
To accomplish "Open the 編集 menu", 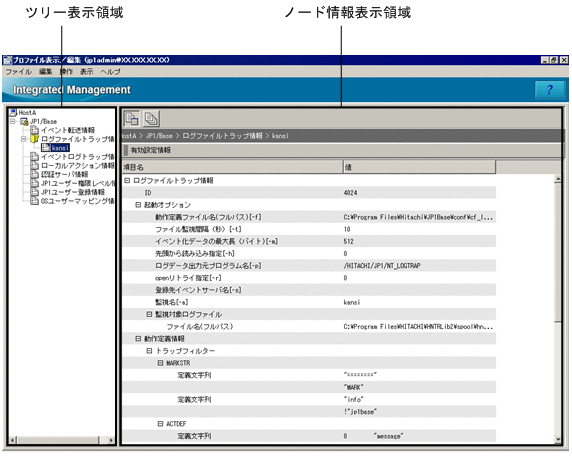I will coord(46,72).
